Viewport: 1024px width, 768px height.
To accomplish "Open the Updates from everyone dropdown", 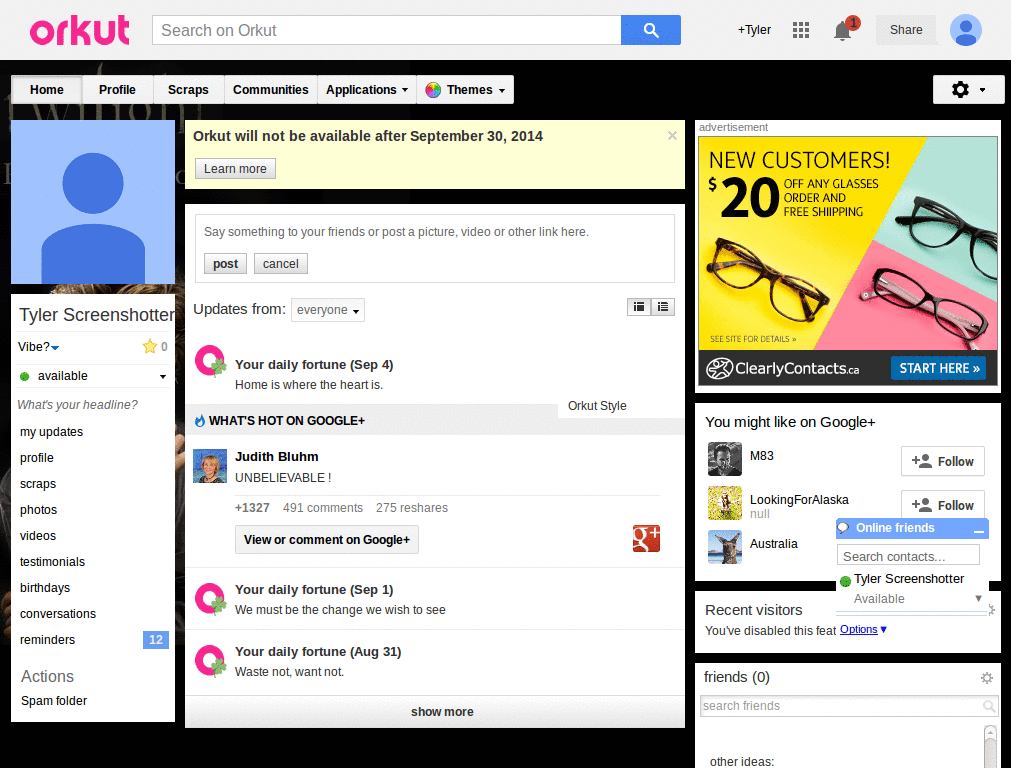I will [x=328, y=310].
